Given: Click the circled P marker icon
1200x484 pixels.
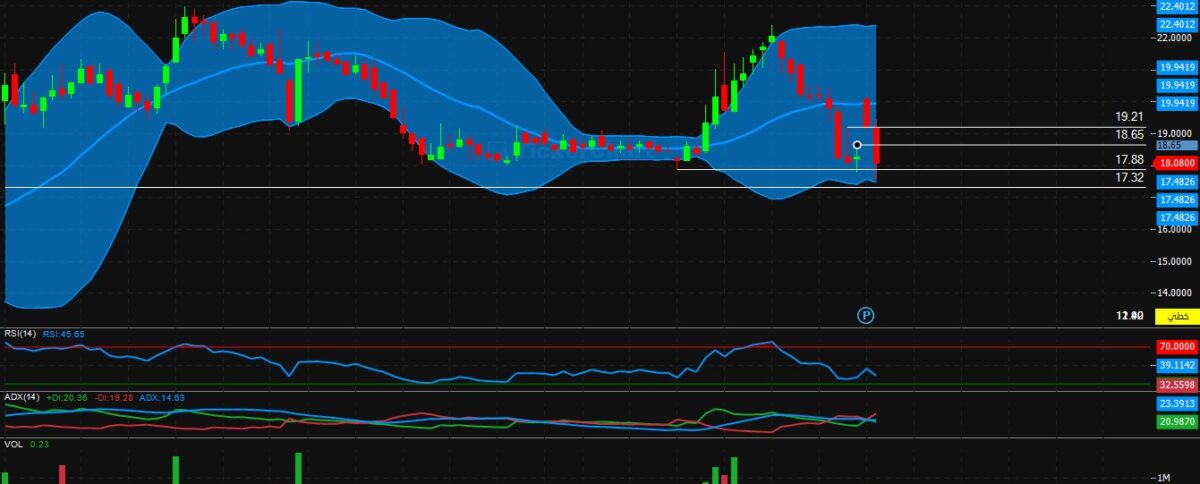Looking at the screenshot, I should click(866, 315).
